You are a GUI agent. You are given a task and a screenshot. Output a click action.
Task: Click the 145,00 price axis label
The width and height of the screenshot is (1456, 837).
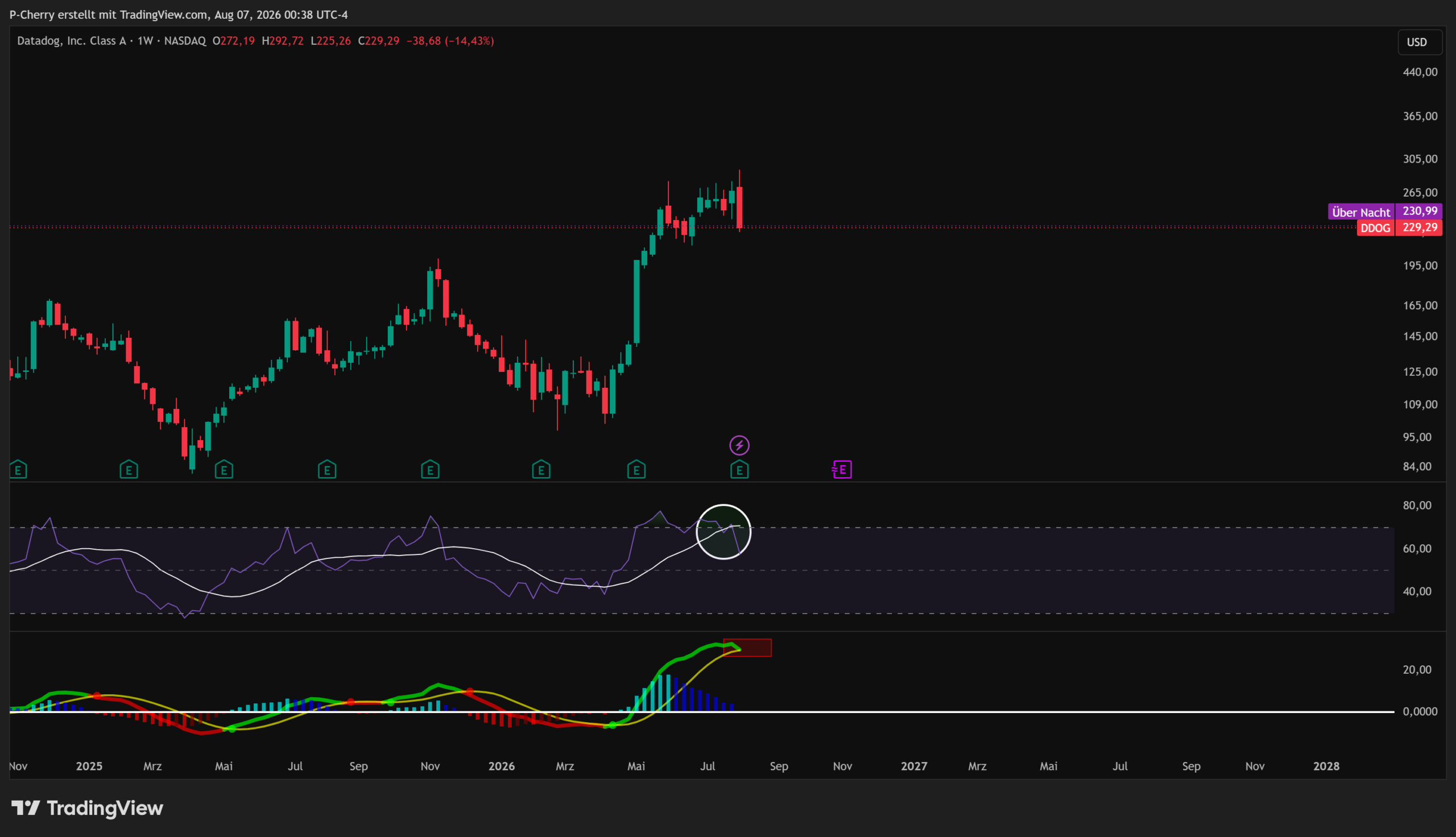(1420, 336)
